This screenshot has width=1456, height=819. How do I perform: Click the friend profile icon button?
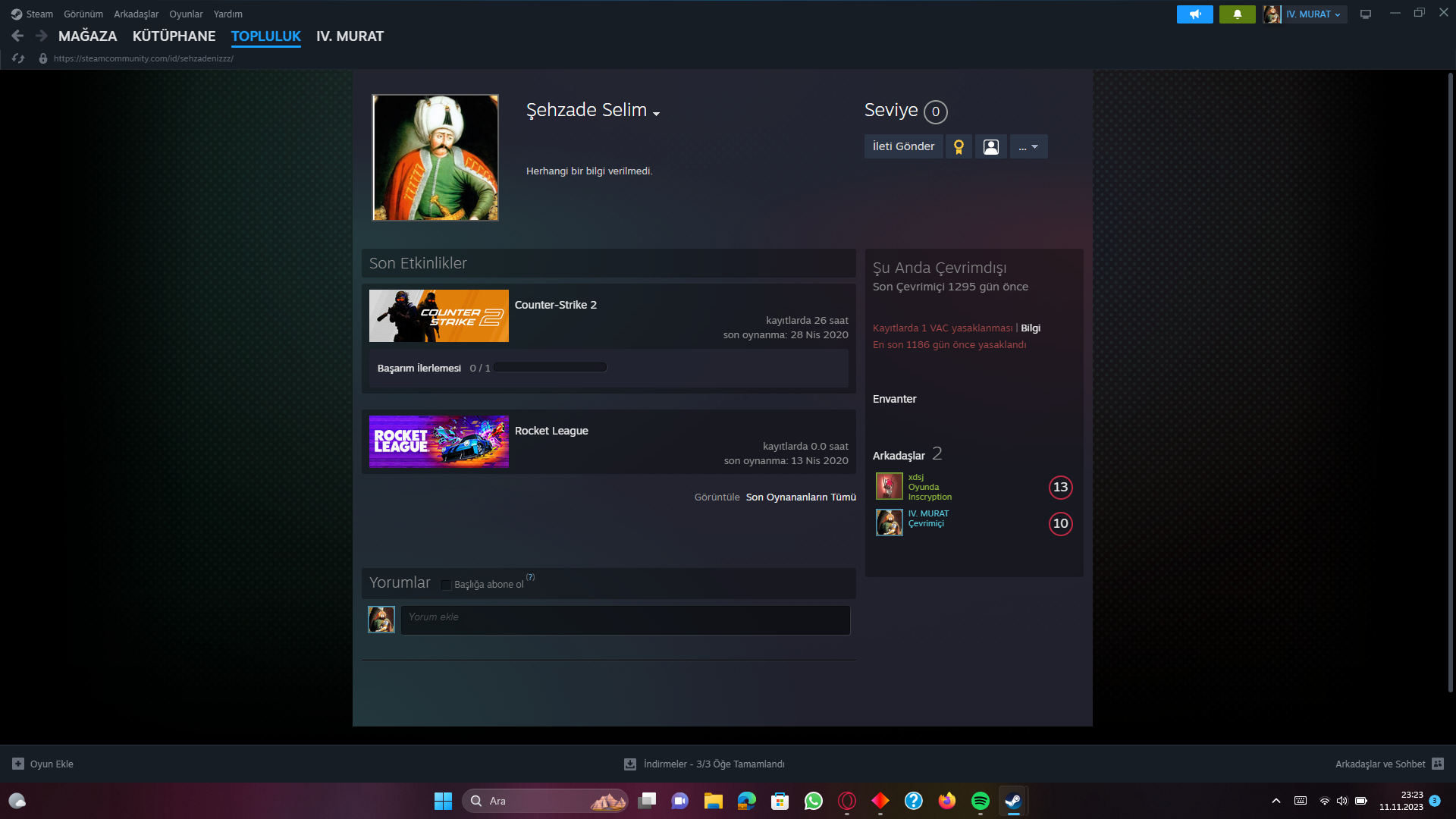[x=990, y=147]
